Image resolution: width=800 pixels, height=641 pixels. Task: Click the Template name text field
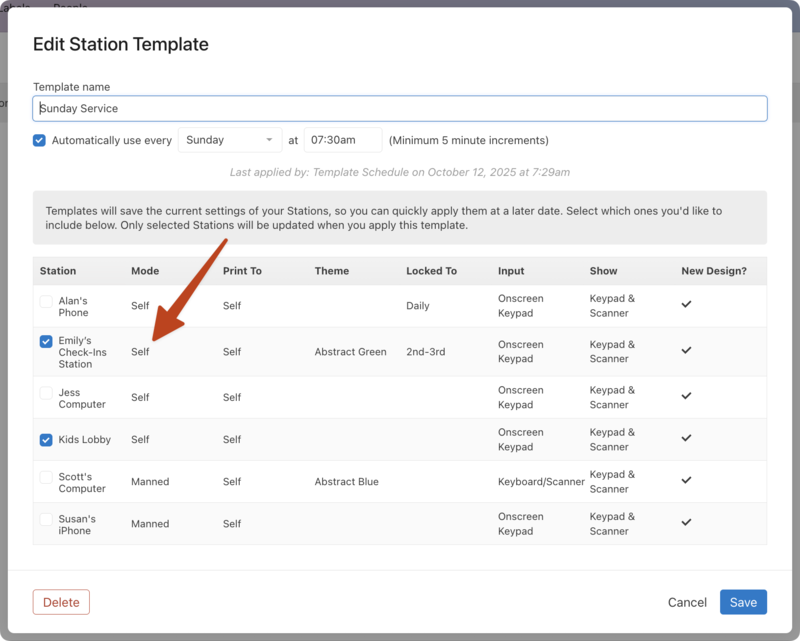(400, 108)
